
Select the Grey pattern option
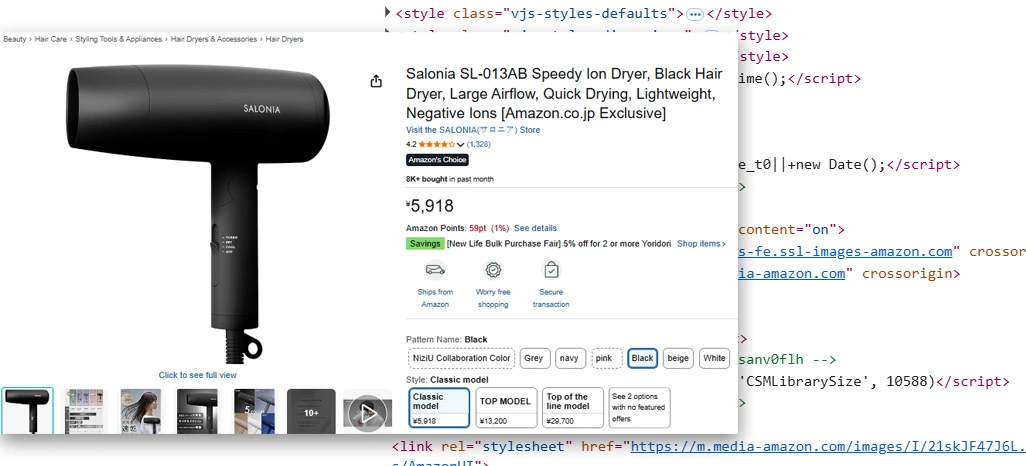point(535,358)
